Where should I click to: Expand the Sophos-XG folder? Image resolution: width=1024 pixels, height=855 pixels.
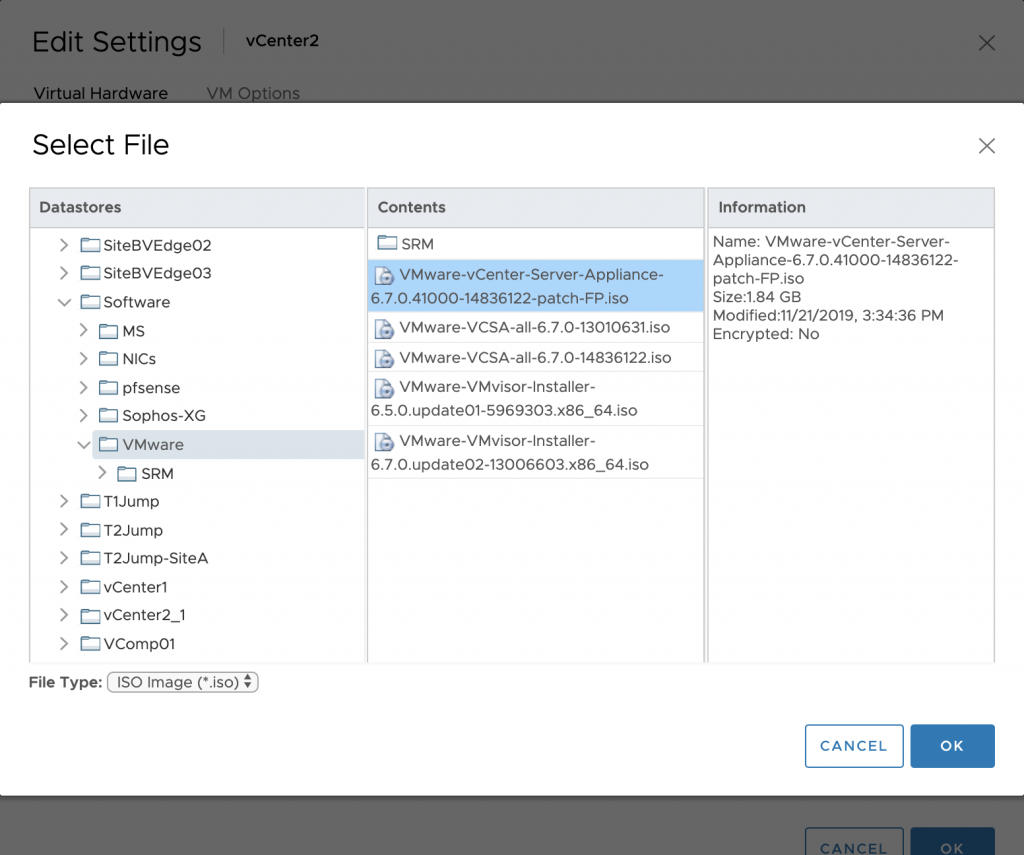(83, 415)
